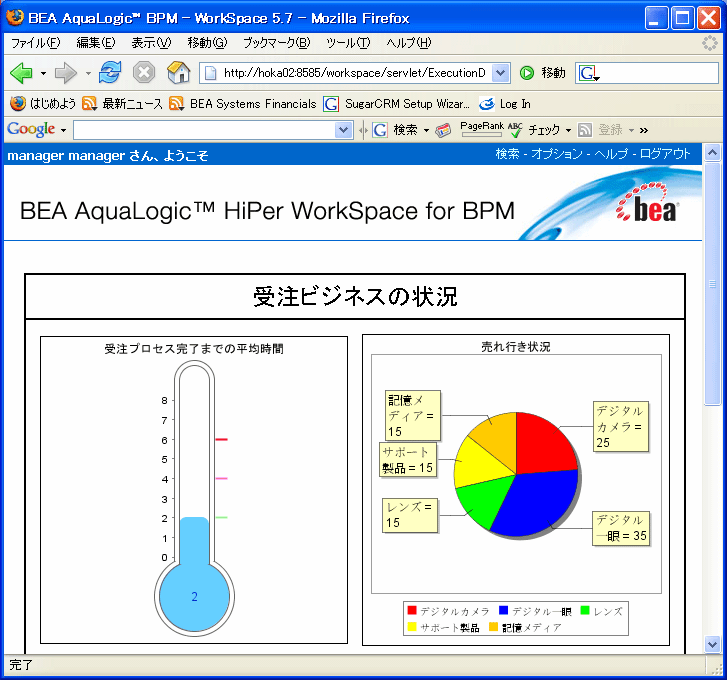Click the yellow サポート製品 legend swatch

tap(412, 627)
